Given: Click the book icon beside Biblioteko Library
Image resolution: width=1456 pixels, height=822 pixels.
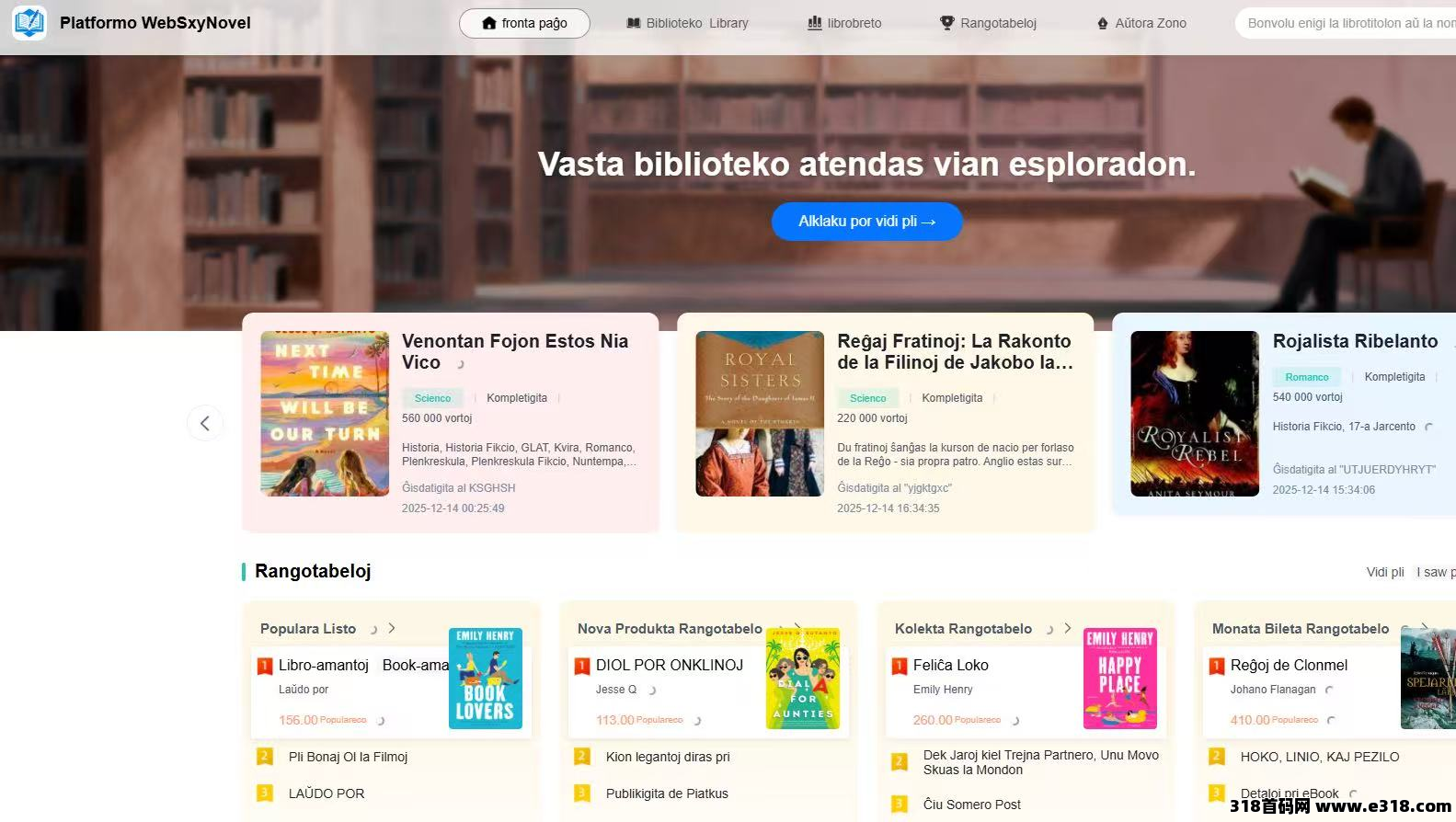Looking at the screenshot, I should [x=634, y=23].
